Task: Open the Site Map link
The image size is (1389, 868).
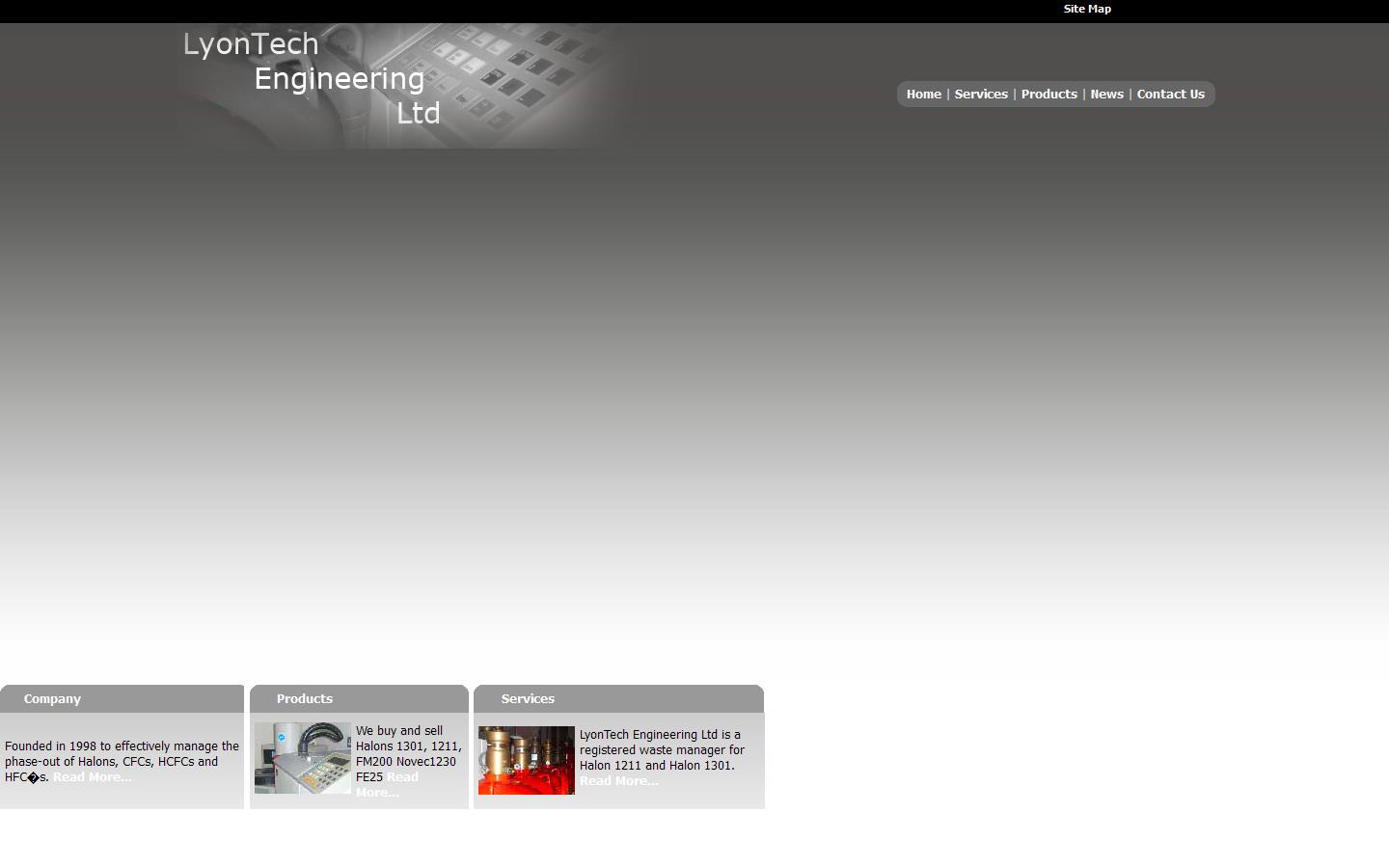Action: [x=1086, y=9]
